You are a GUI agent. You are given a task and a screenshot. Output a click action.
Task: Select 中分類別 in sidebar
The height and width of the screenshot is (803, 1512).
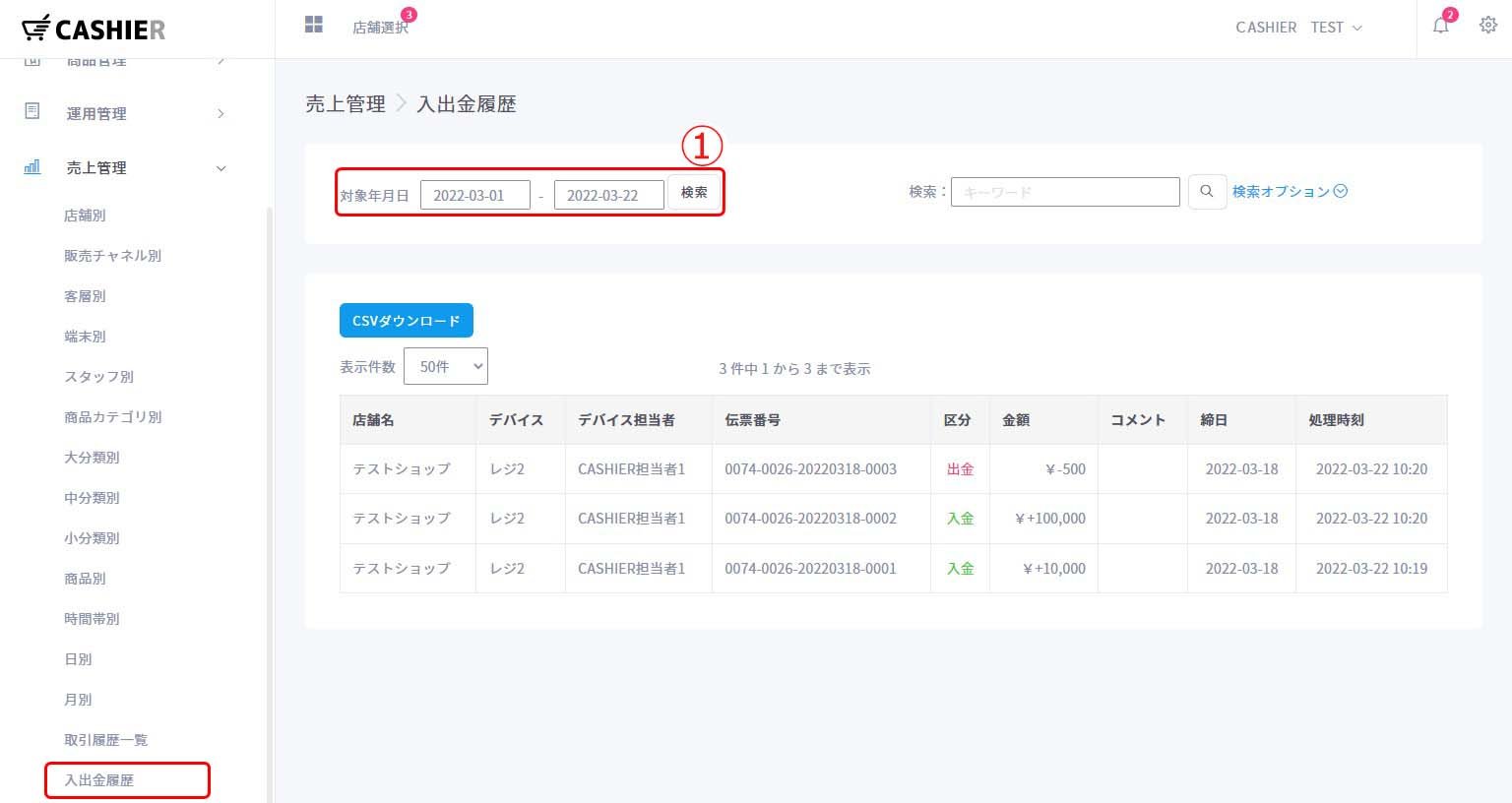coord(92,498)
